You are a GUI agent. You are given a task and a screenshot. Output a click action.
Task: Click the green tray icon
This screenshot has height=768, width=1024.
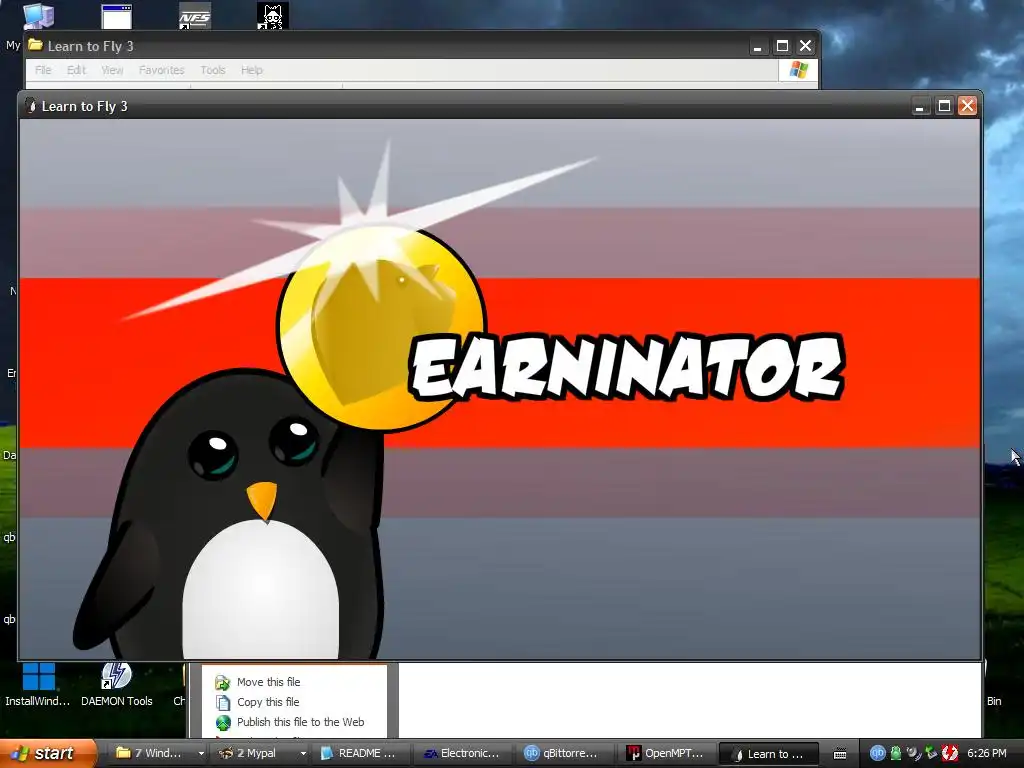[895, 753]
